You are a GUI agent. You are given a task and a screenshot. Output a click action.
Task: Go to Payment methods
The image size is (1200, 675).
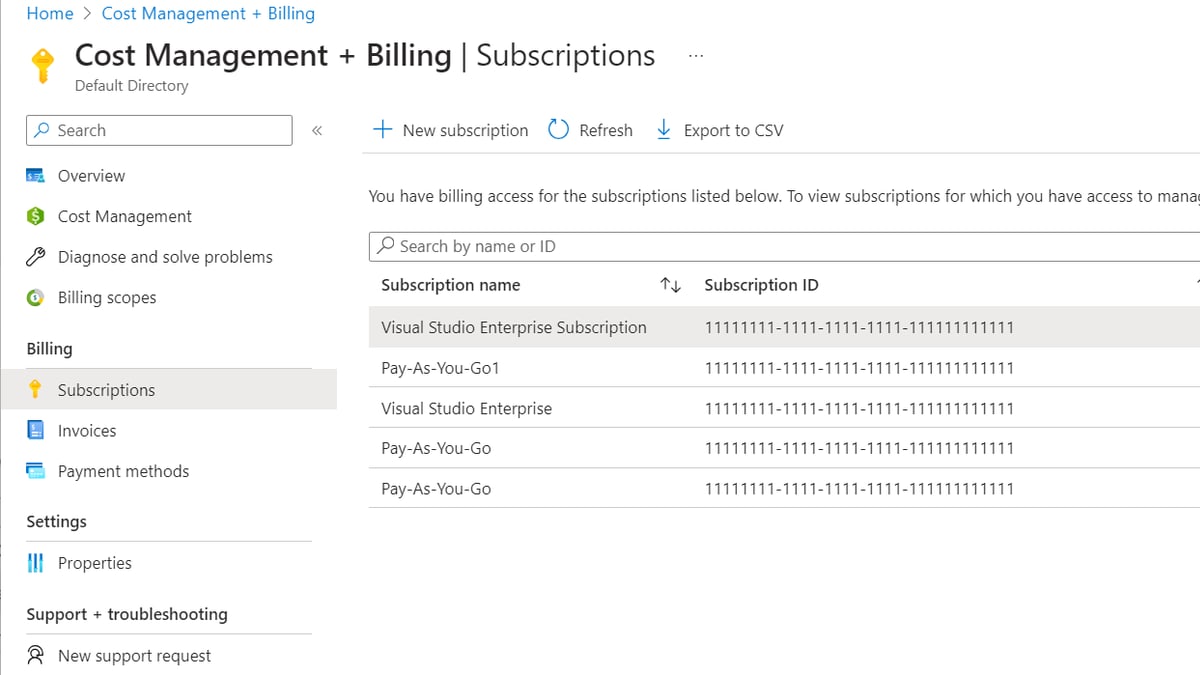(x=123, y=471)
